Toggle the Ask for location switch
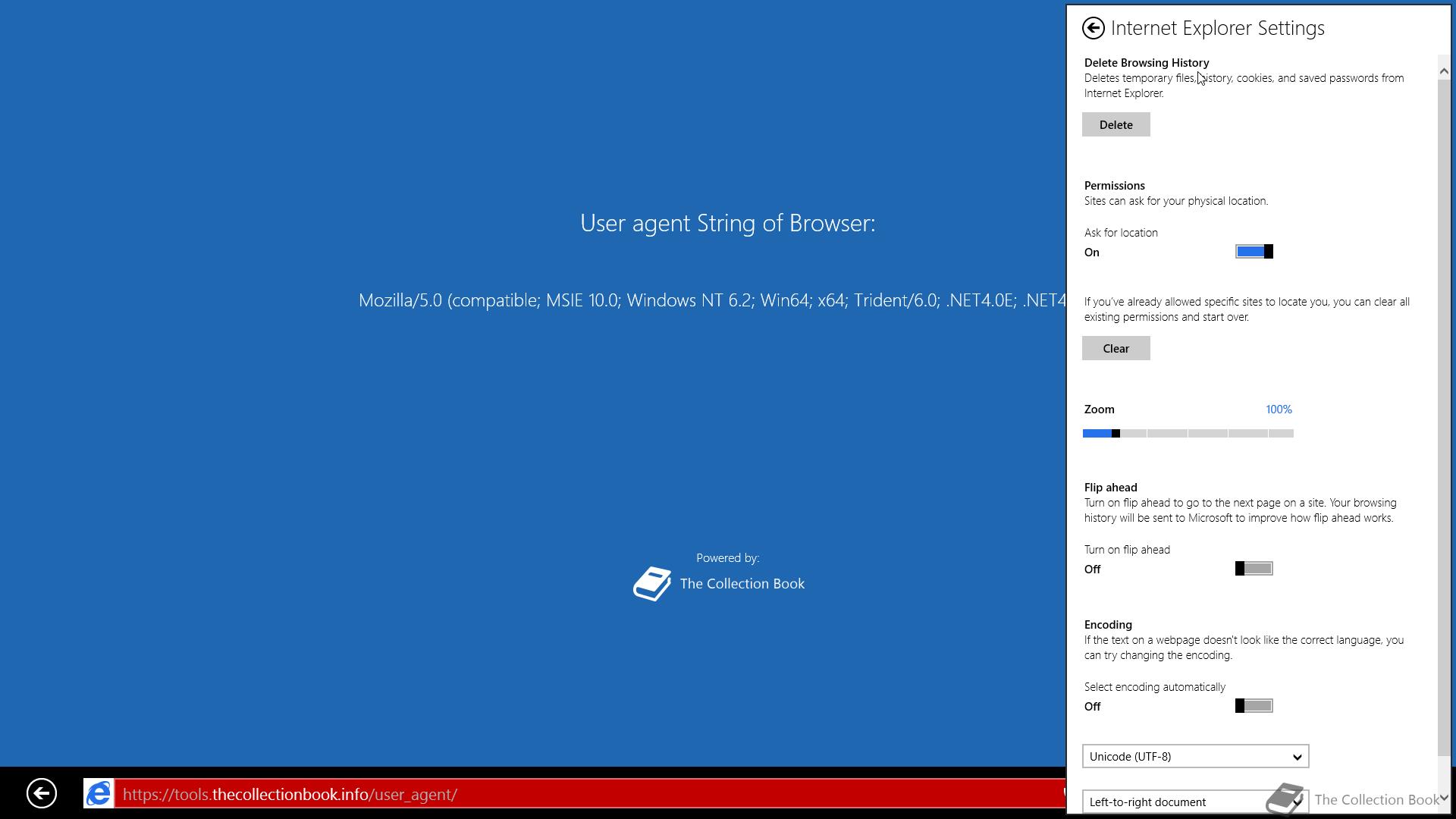 (1254, 252)
